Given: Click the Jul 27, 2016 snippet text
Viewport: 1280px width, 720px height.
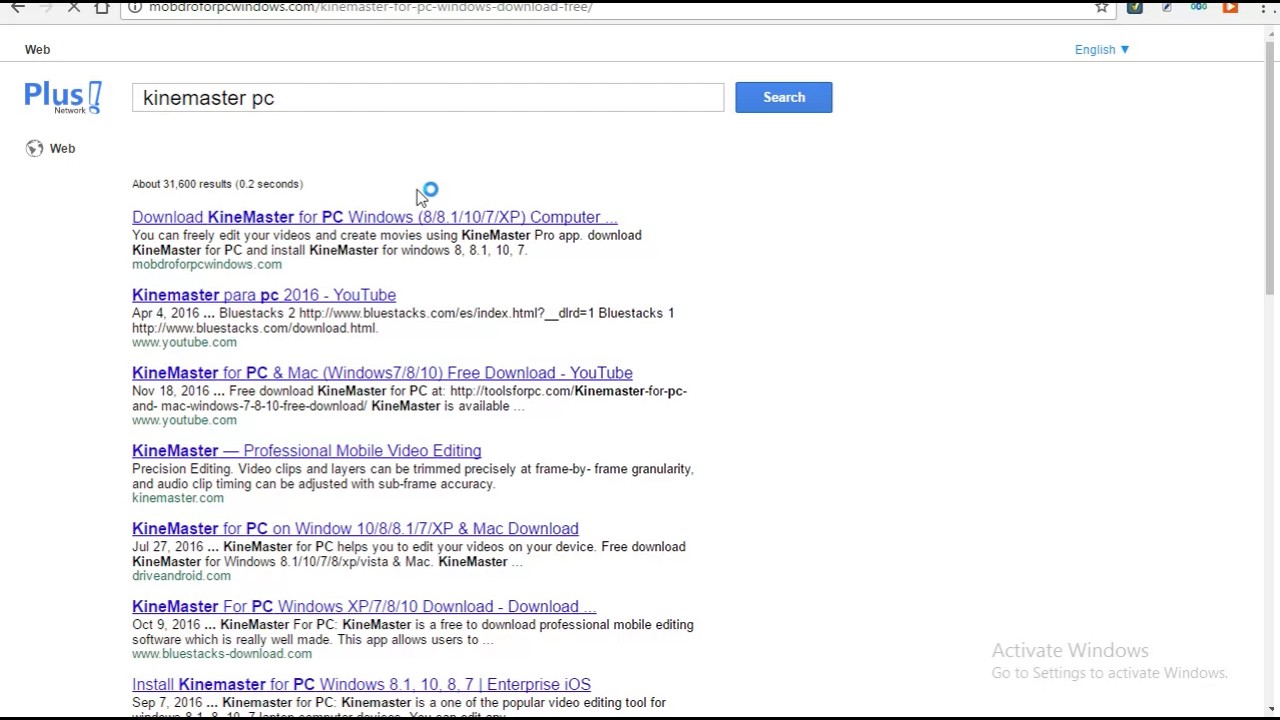Looking at the screenshot, I should [409, 554].
